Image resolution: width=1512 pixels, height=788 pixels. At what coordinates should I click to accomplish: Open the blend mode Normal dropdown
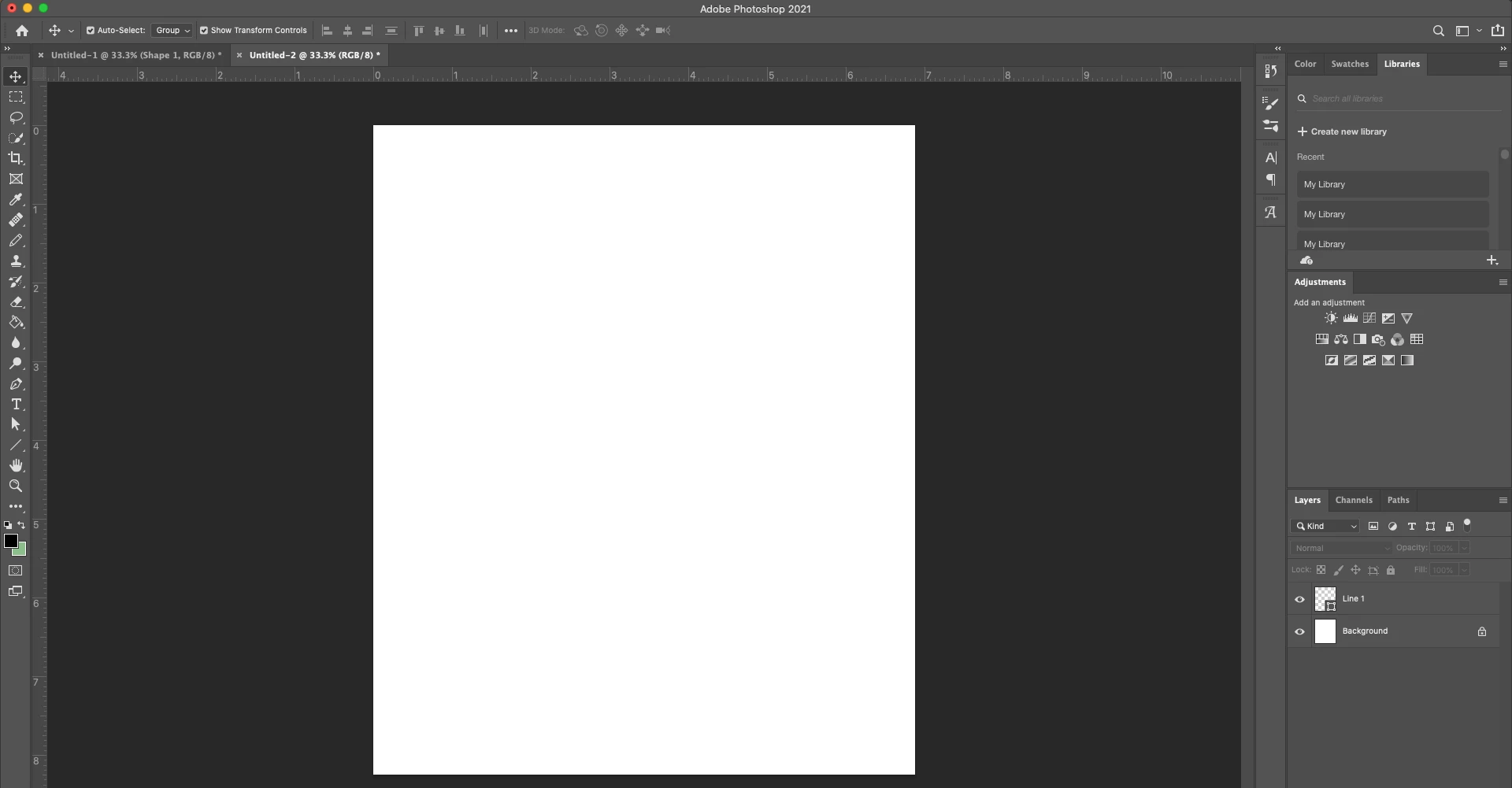pyautogui.click(x=1342, y=548)
